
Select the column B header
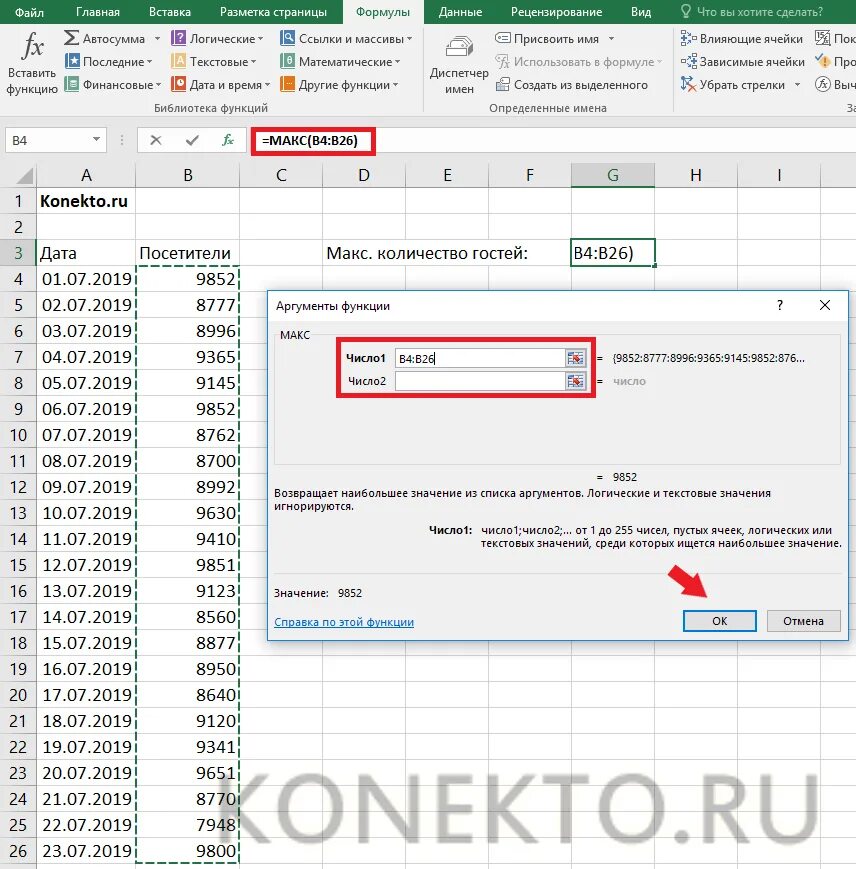(188, 175)
